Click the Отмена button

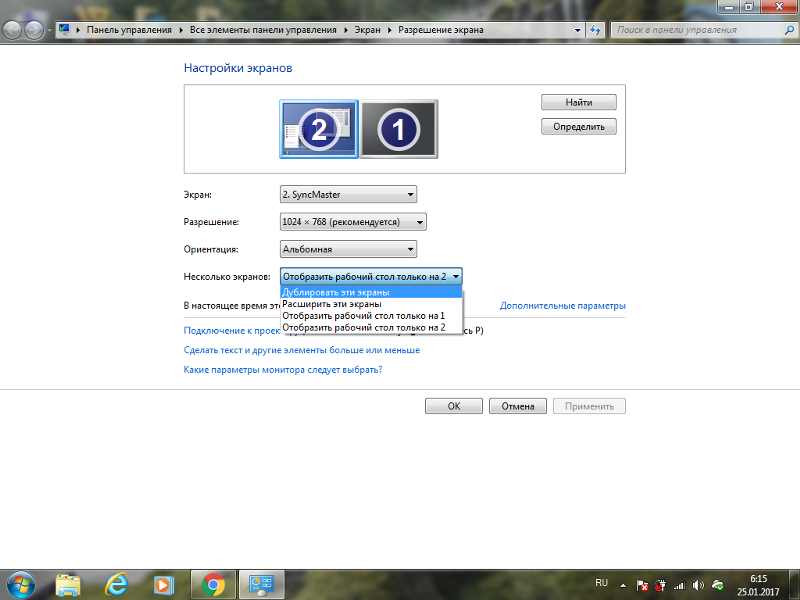point(518,406)
